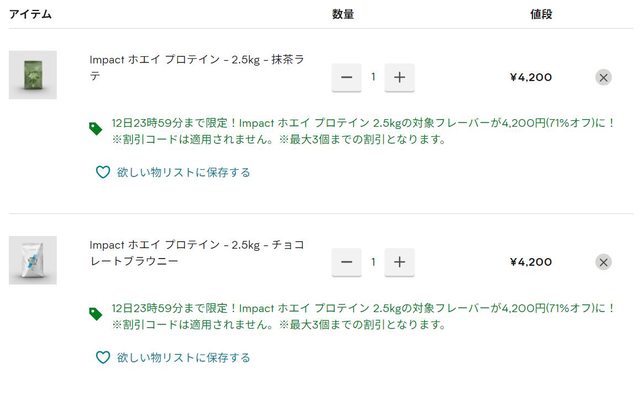
Task: Remove チョコレートブラウニー protein from cart
Action: click(603, 262)
